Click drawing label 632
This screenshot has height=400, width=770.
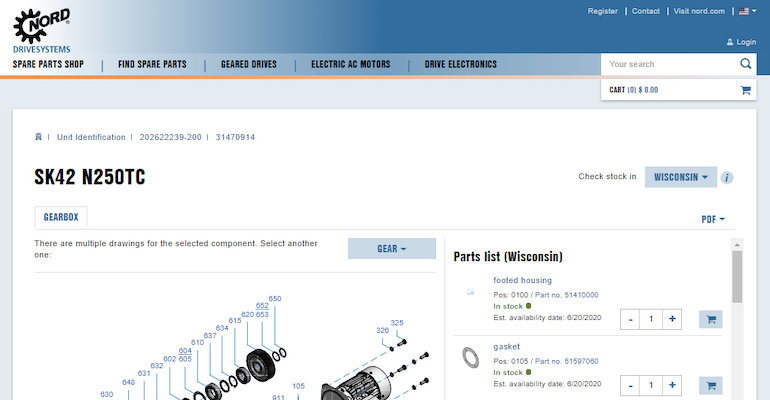coord(157,366)
